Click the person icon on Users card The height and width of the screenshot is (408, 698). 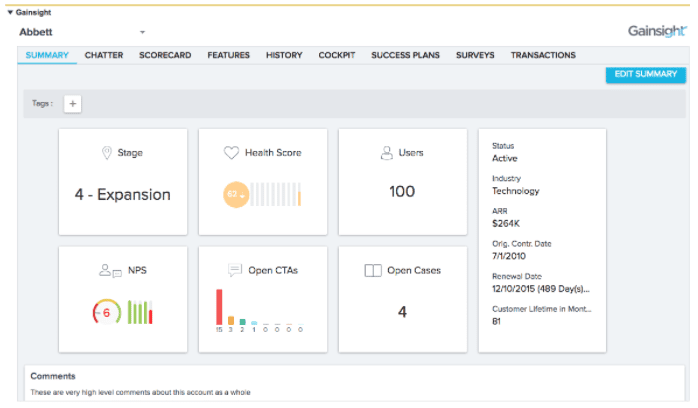coord(386,153)
